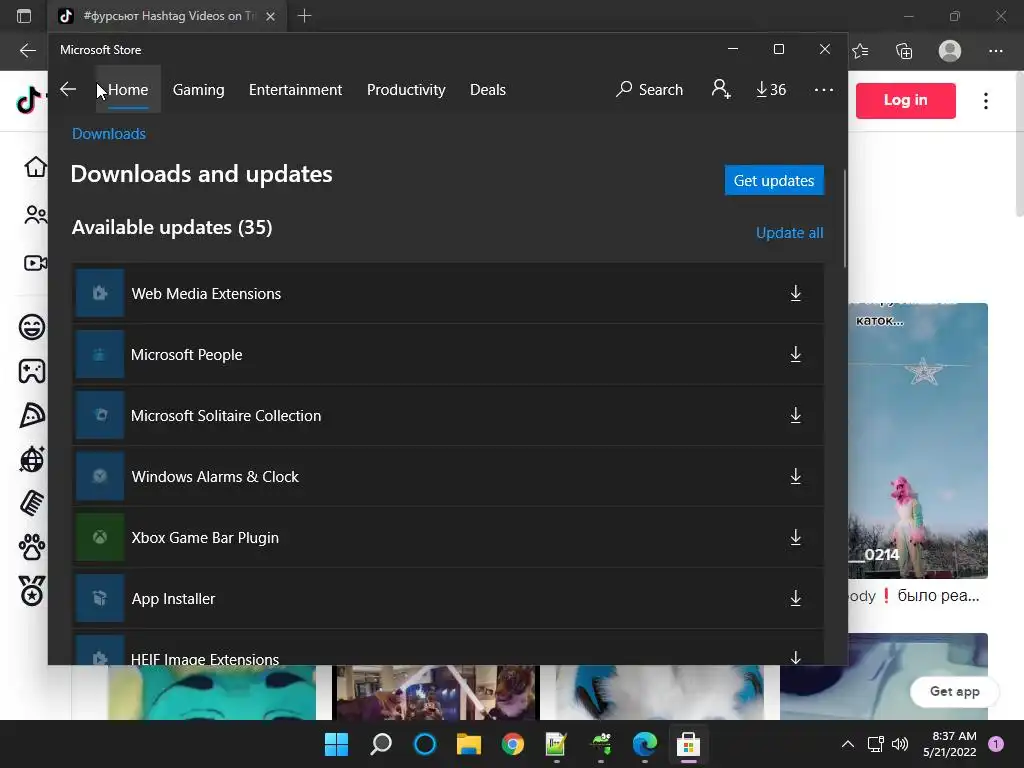Open Edge Favorites star icon

(860, 51)
